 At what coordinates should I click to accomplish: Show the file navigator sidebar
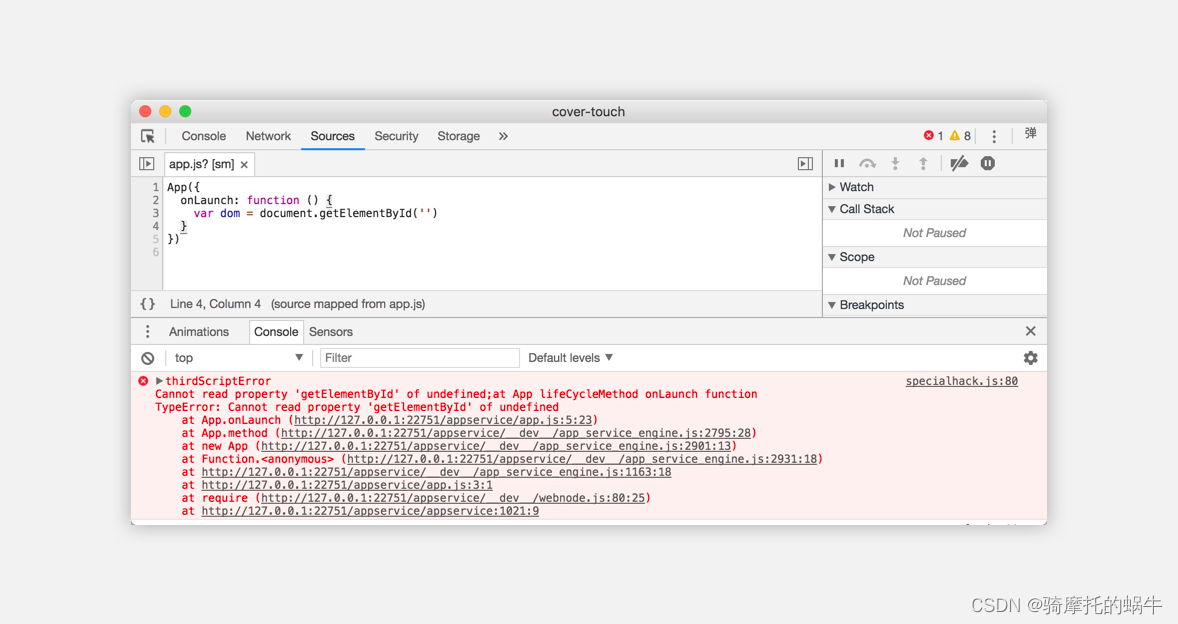coord(147,164)
